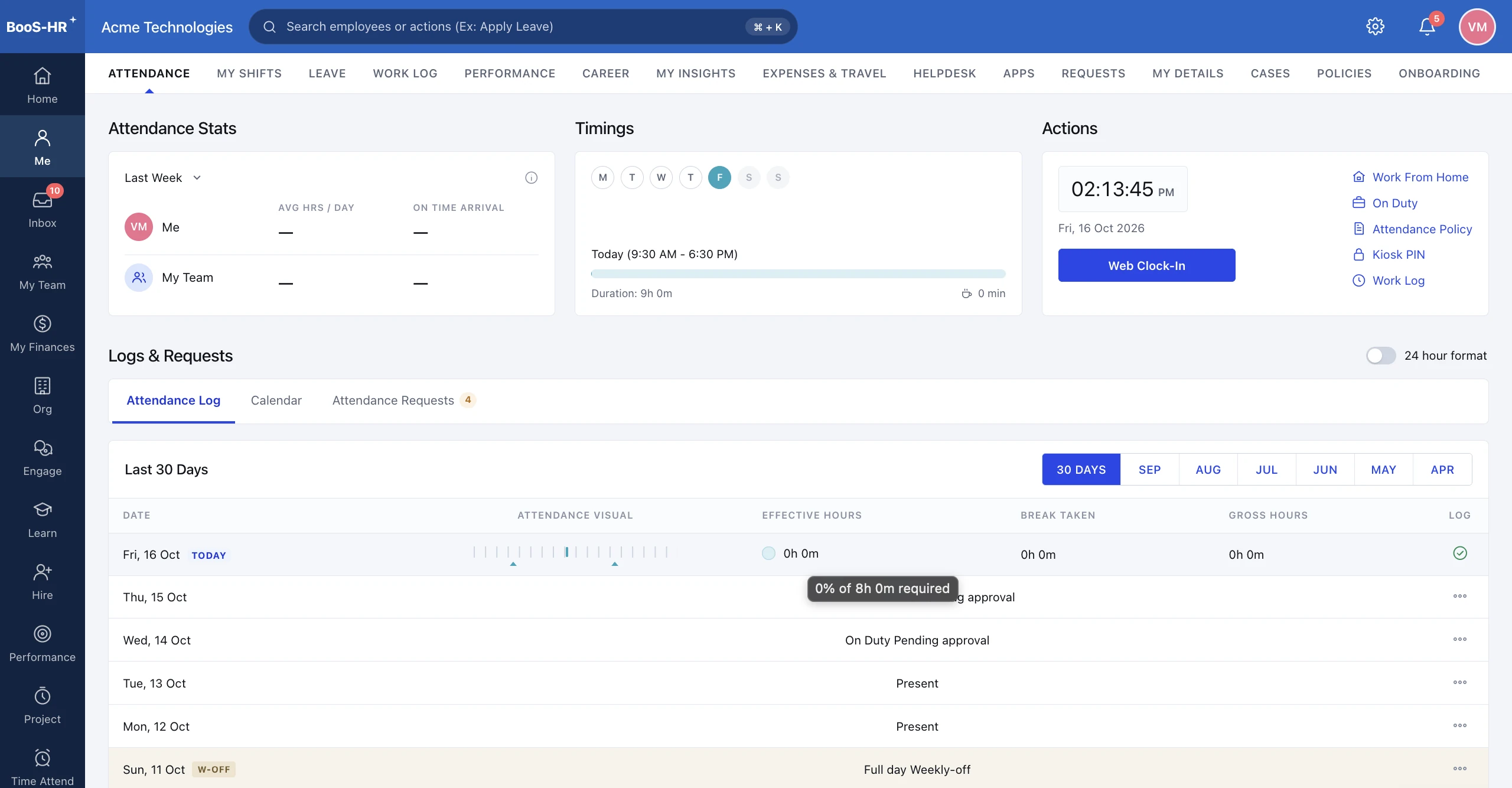Open the Attendance Policy link
1512x788 pixels.
pyautogui.click(x=1412, y=229)
